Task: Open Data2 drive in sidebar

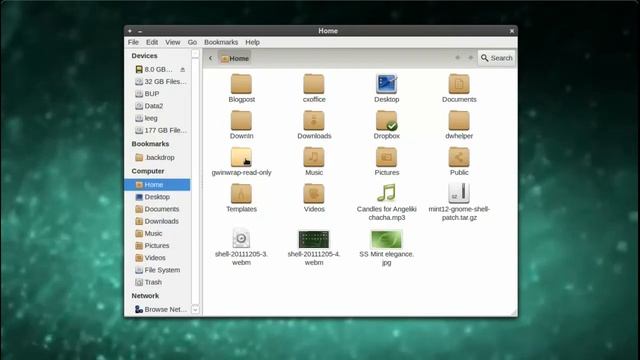Action: [149, 106]
